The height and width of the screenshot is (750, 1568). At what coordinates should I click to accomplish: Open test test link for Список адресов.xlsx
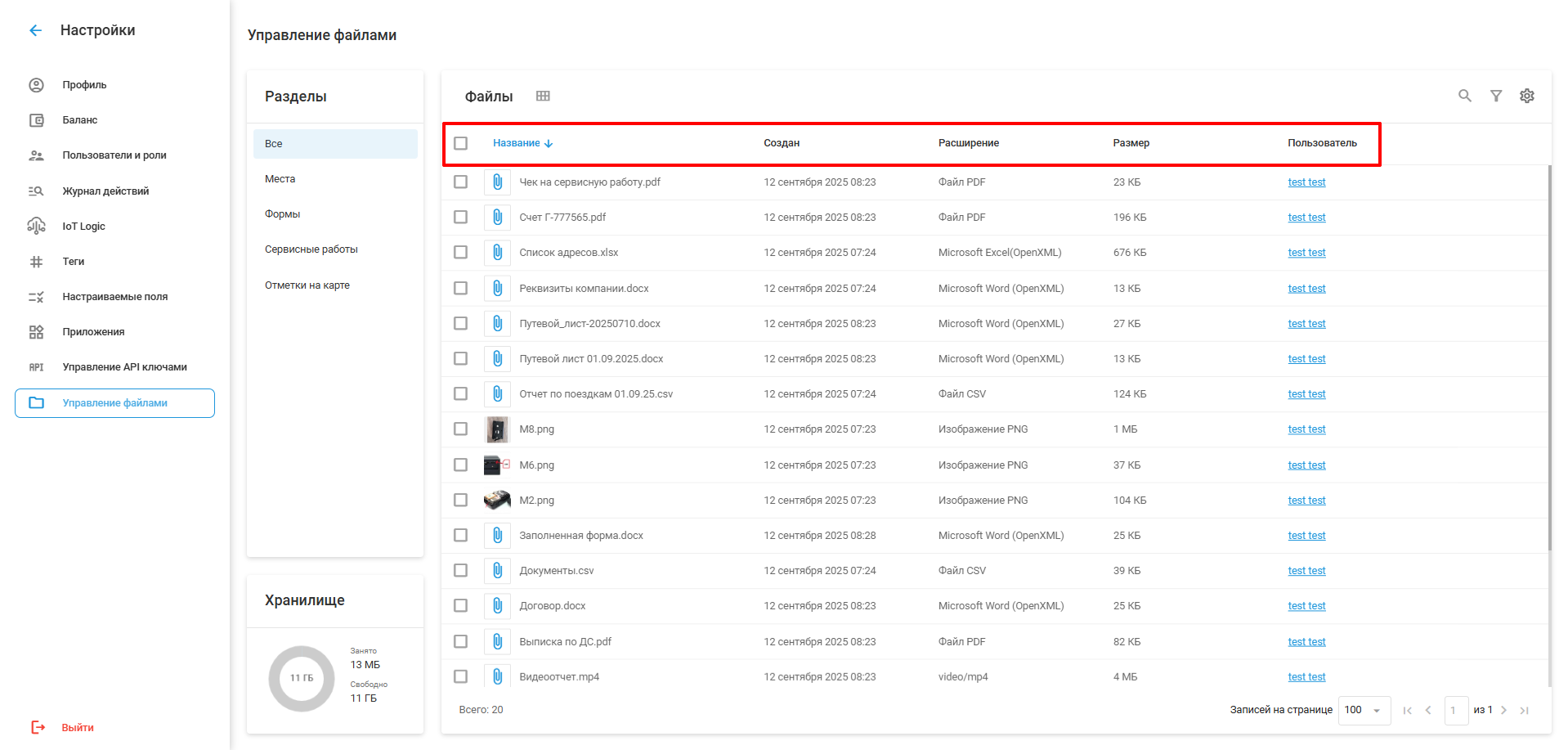coord(1306,253)
